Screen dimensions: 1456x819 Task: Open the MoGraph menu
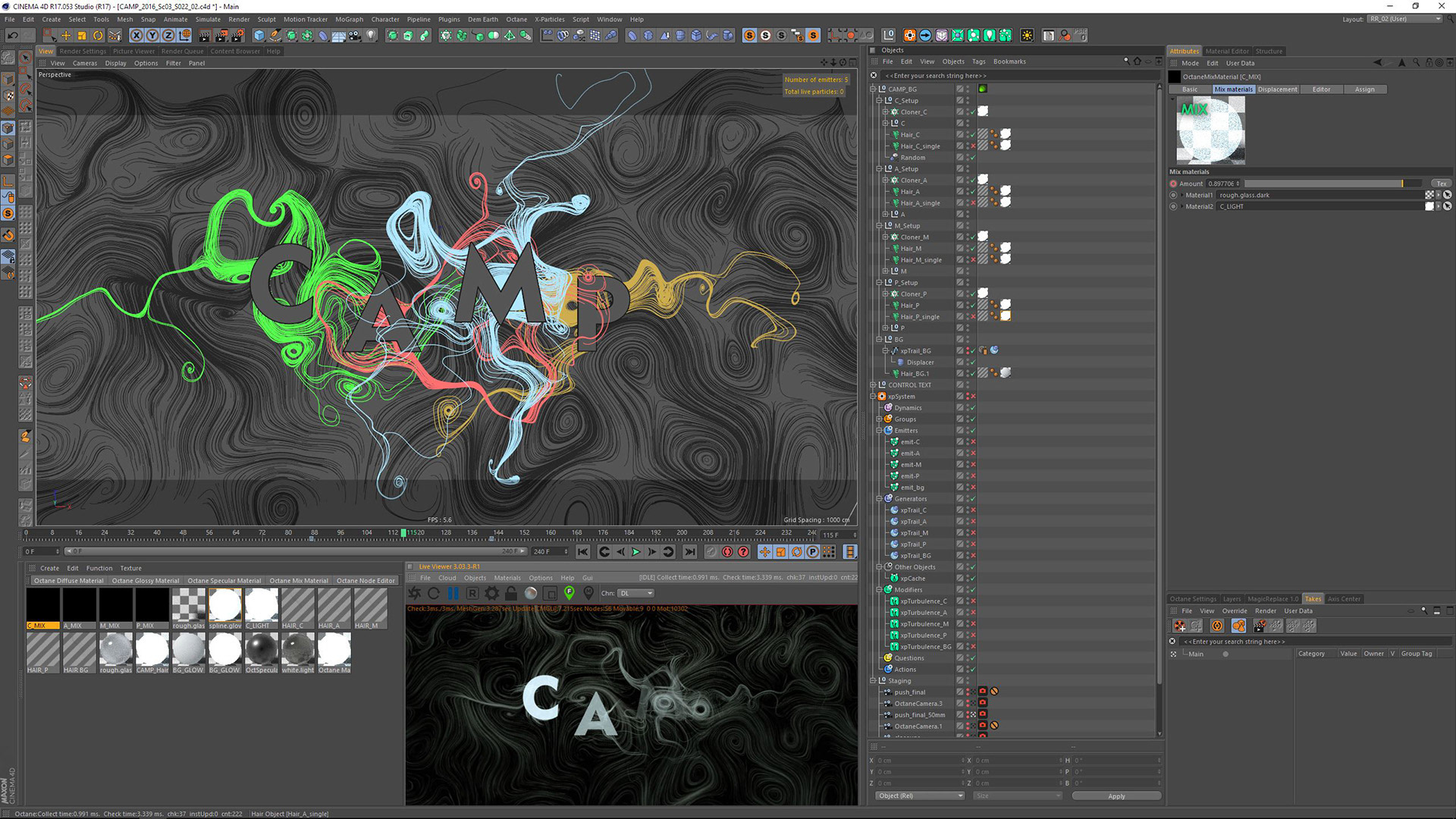(x=349, y=19)
